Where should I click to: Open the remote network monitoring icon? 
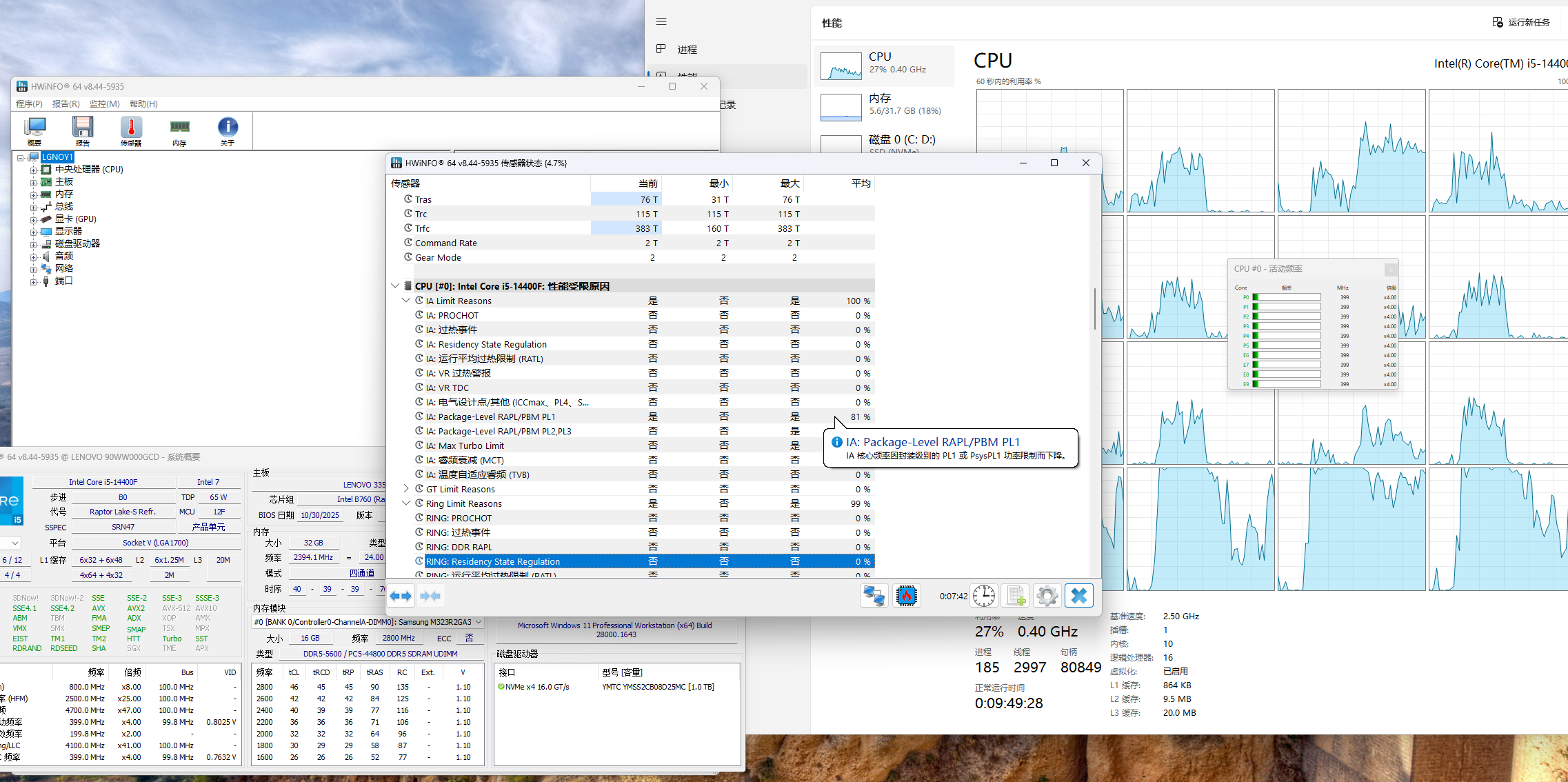874,596
